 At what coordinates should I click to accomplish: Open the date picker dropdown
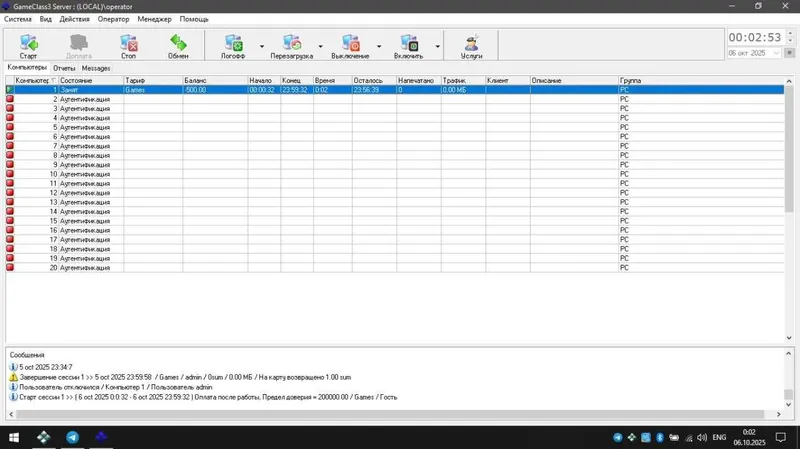(777, 53)
